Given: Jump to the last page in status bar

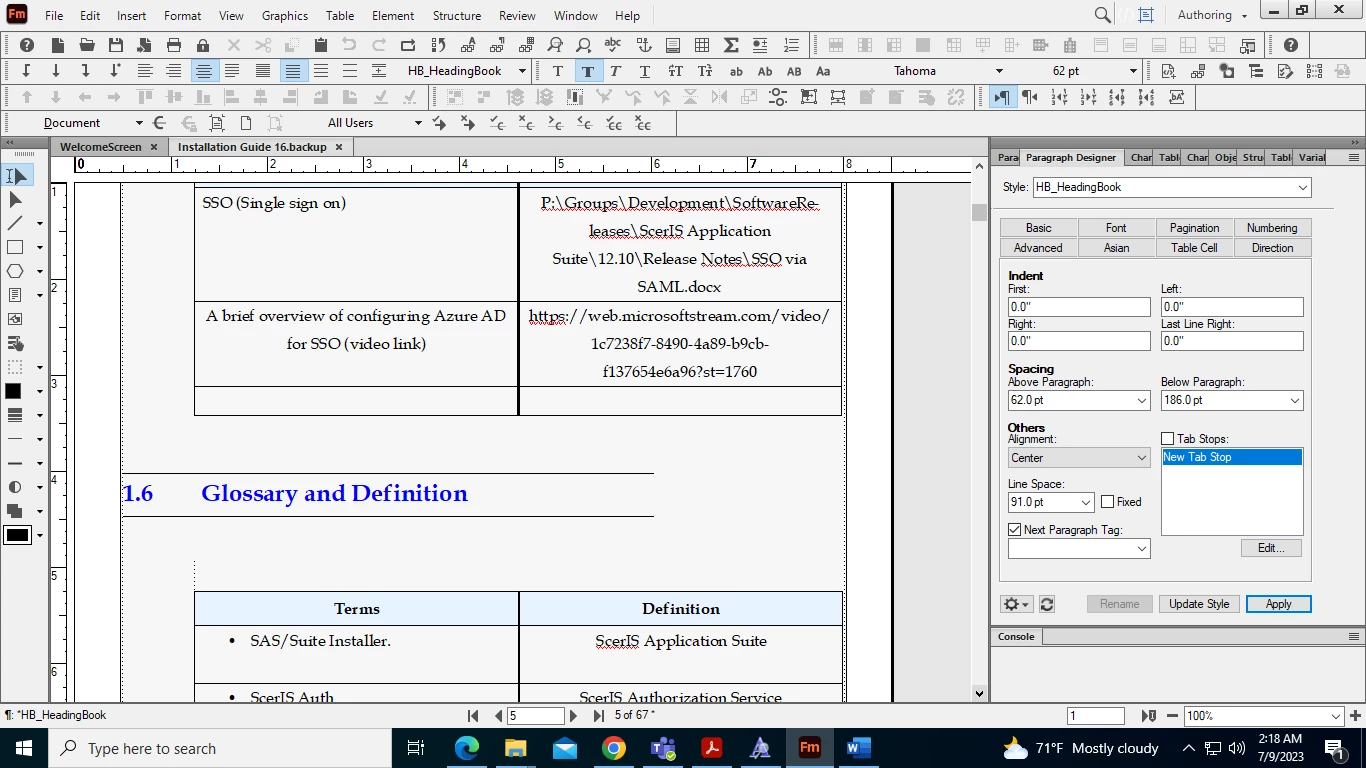Looking at the screenshot, I should (x=598, y=716).
